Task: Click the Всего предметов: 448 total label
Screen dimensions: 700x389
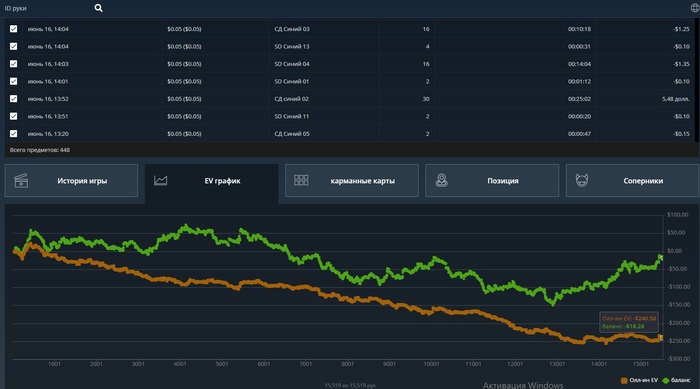Action: [x=40, y=150]
